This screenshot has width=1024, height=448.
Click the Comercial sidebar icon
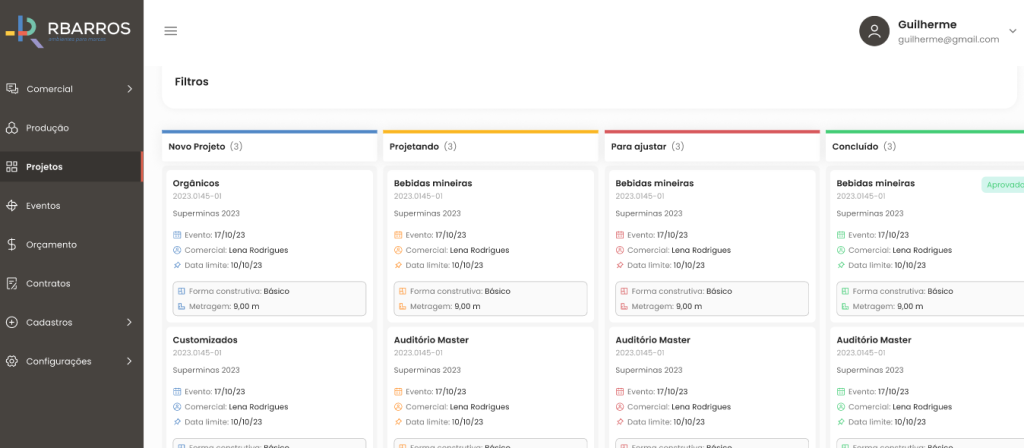click(12, 89)
